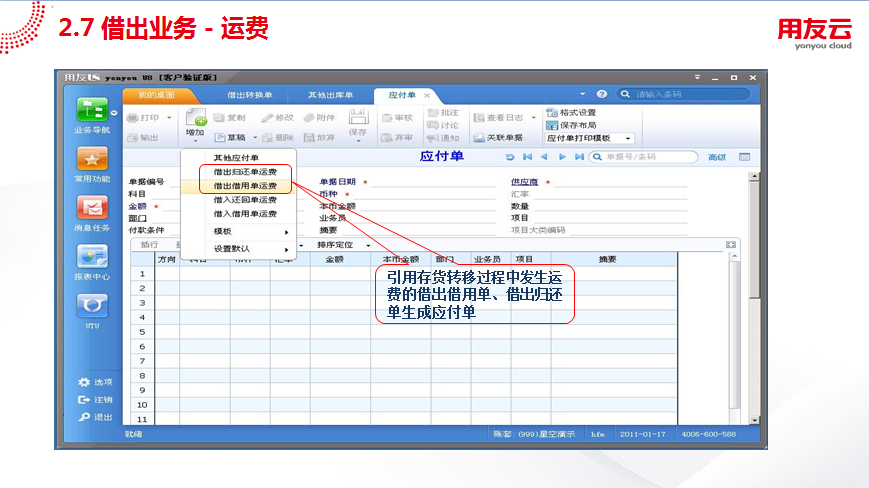The height and width of the screenshot is (488, 869).
Task: Expand the 增加 dropdown arrow
Action: point(195,141)
